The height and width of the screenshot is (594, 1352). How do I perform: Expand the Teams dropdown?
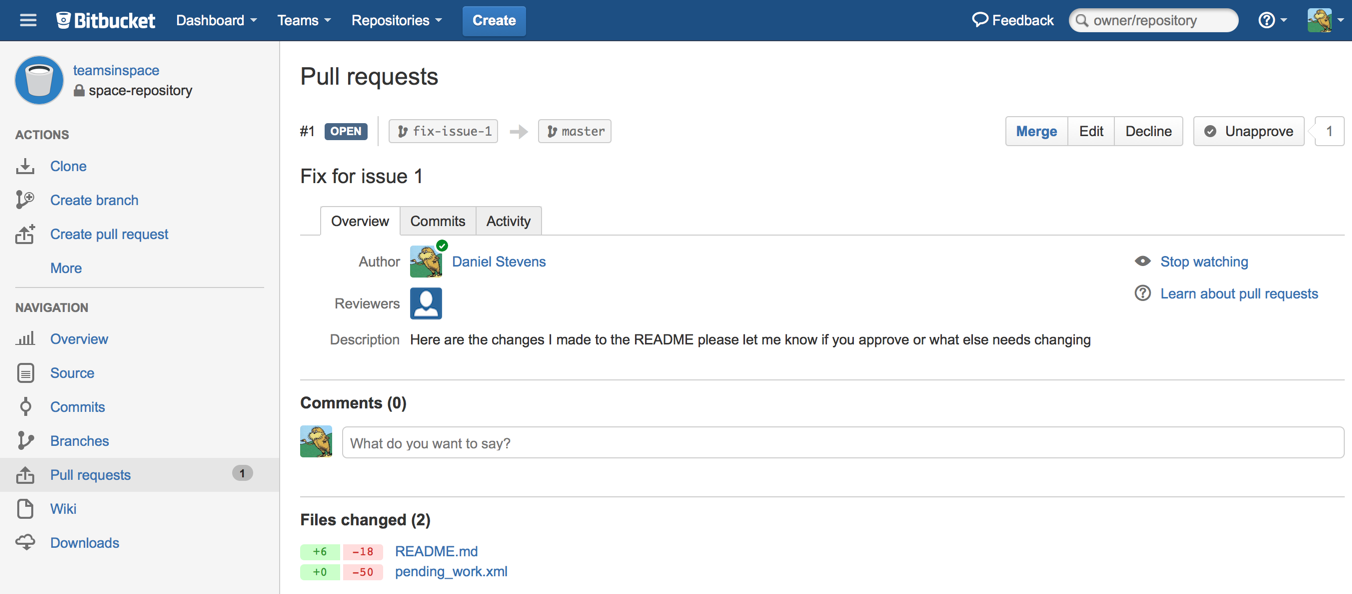click(x=303, y=19)
